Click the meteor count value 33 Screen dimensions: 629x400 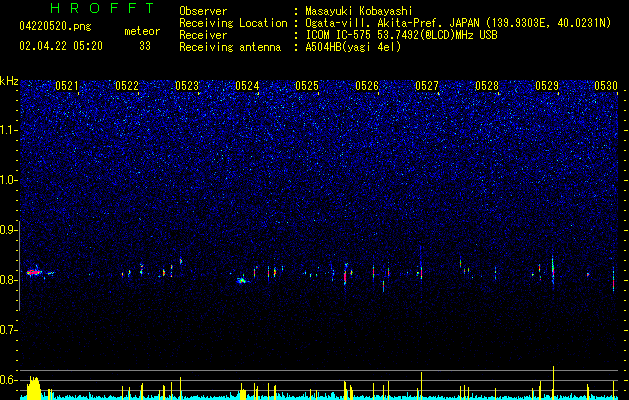[145, 46]
